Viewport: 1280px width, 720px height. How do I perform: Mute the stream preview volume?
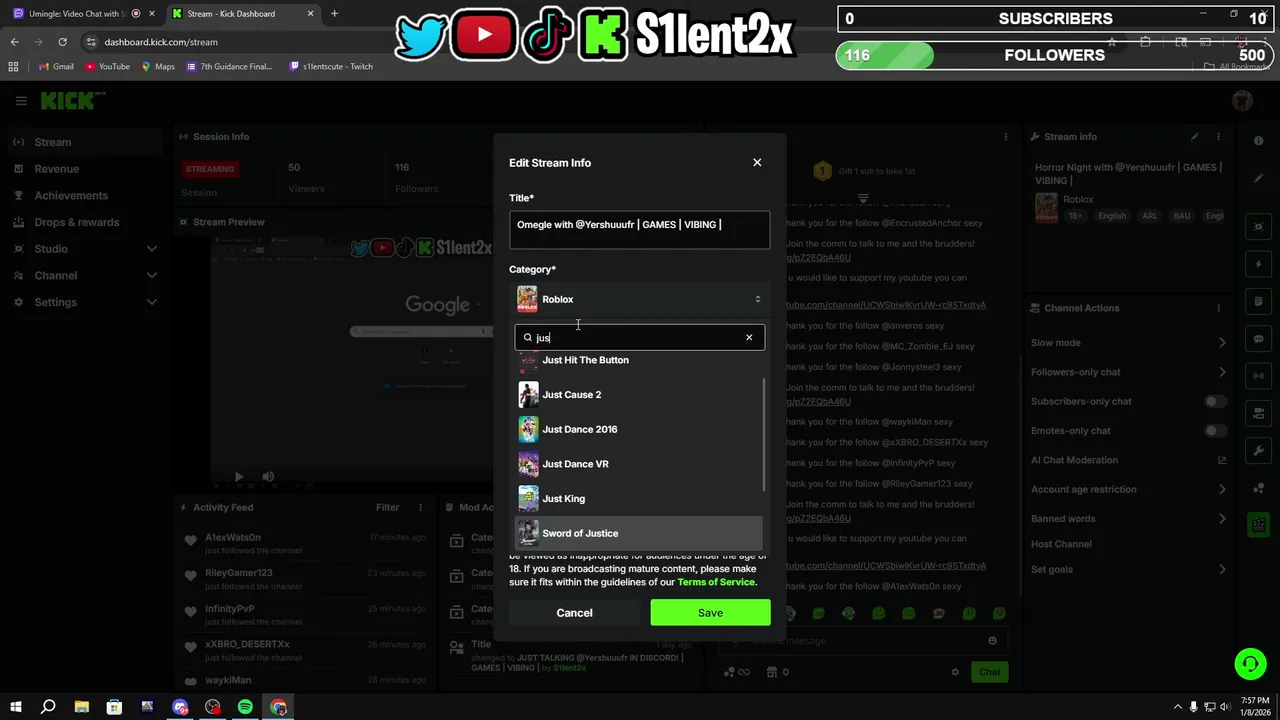[x=268, y=477]
